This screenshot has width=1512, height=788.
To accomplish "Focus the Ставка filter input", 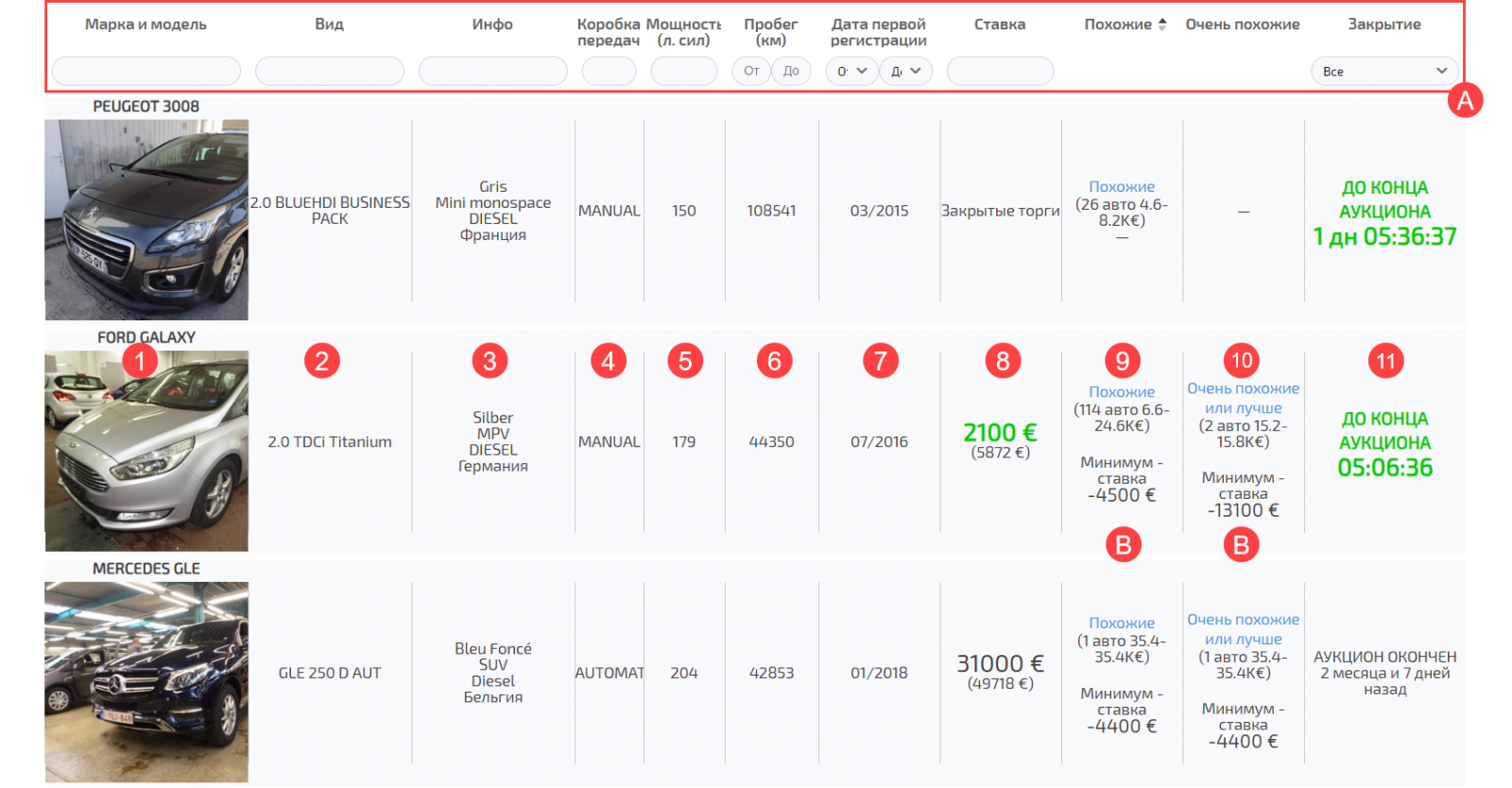I will pos(1000,71).
